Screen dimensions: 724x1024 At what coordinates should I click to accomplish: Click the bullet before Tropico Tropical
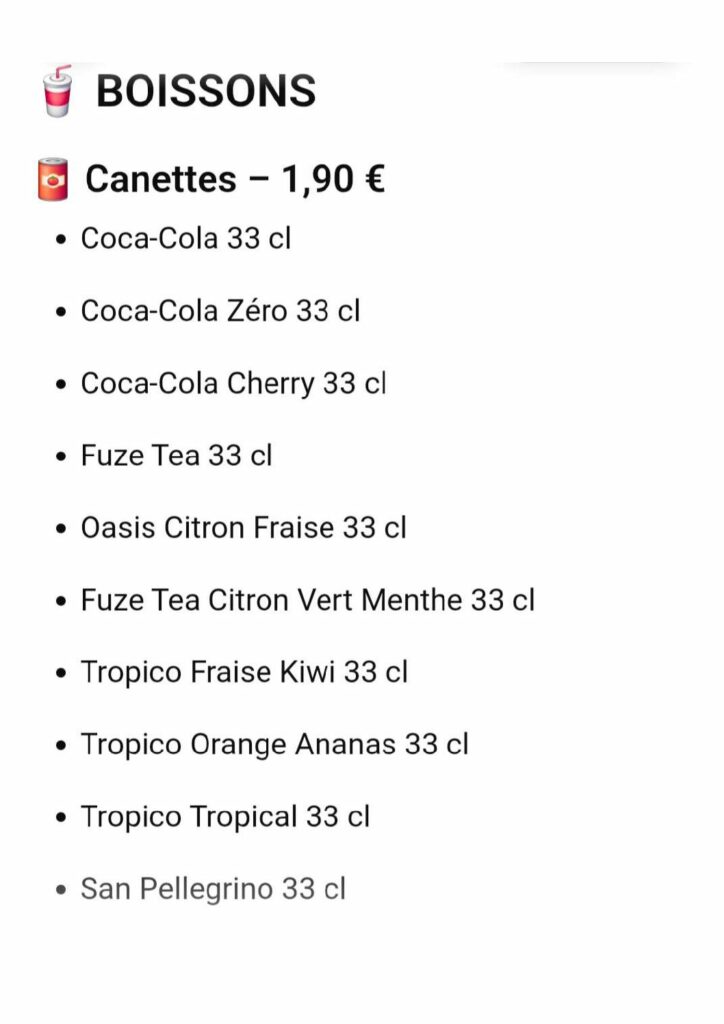(61, 818)
